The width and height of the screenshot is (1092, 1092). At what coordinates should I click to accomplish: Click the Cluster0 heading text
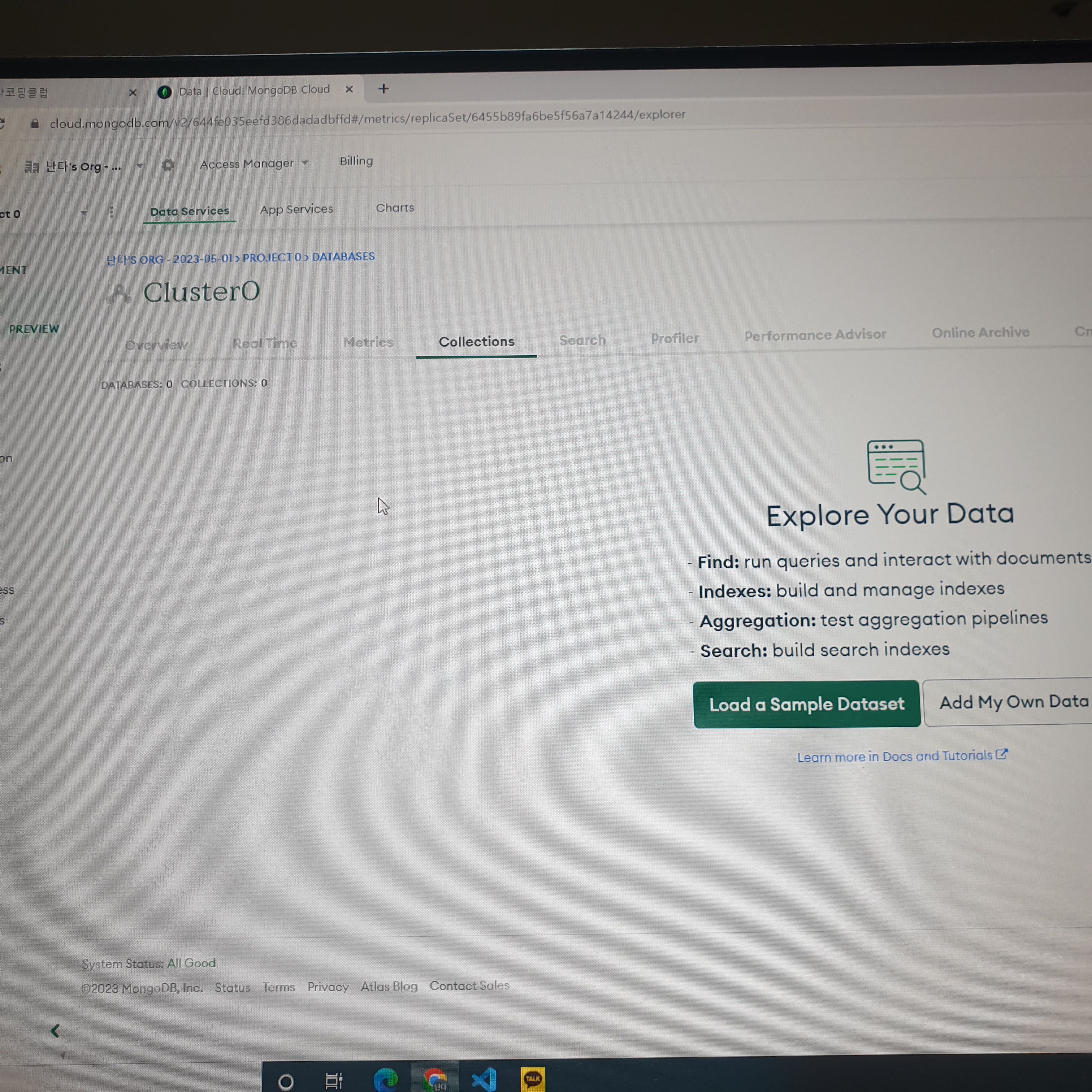[201, 292]
